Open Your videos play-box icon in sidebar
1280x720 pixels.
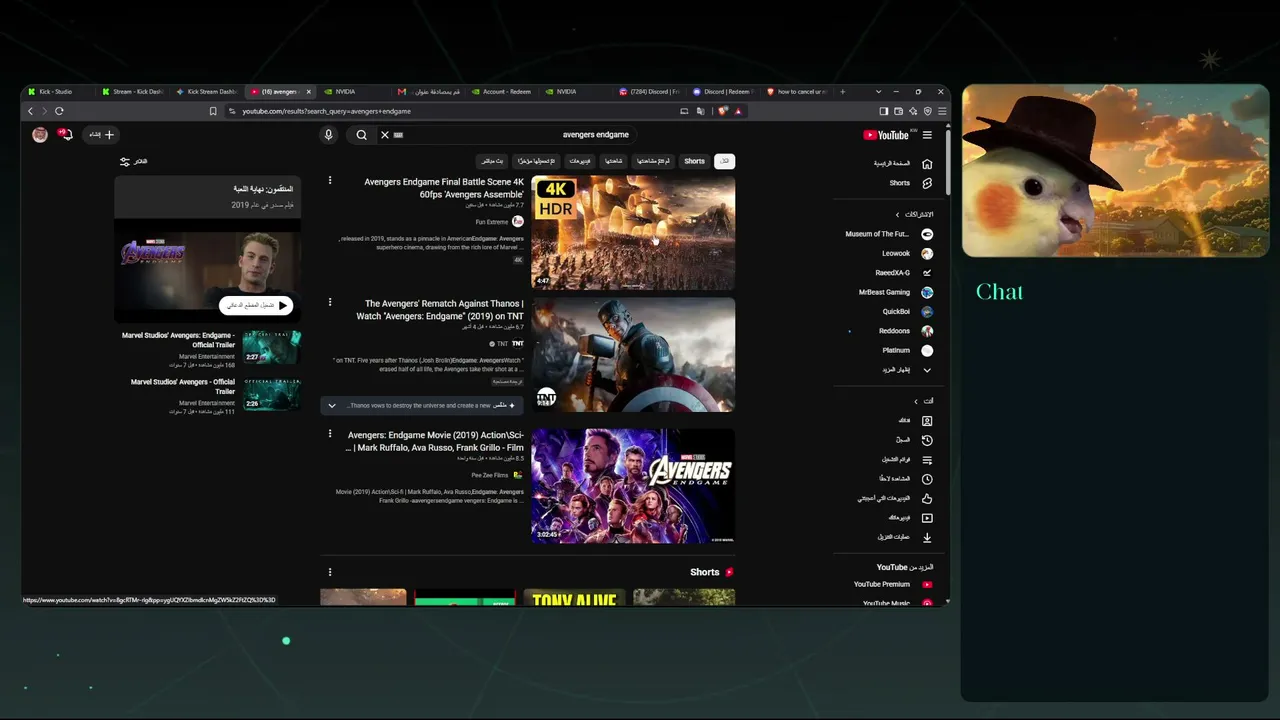[x=927, y=518]
